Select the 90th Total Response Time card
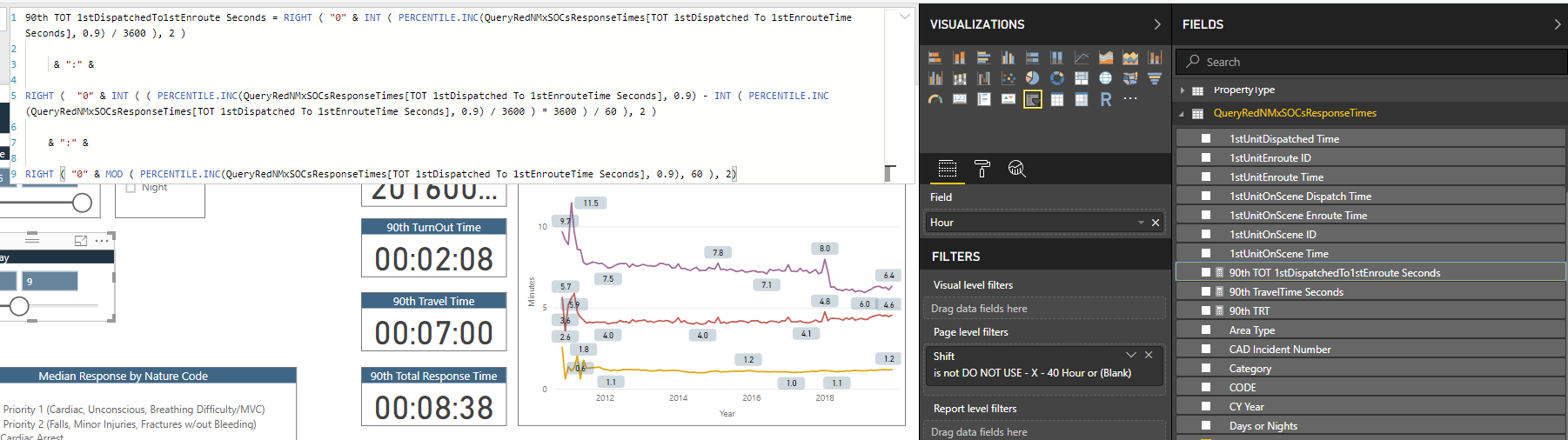The image size is (1568, 440). point(433,397)
